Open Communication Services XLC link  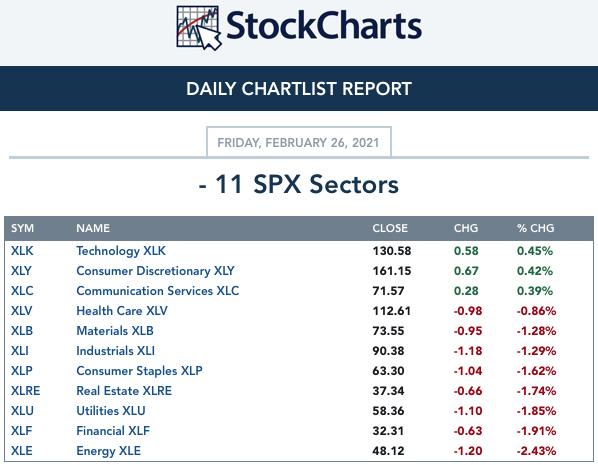[158, 291]
